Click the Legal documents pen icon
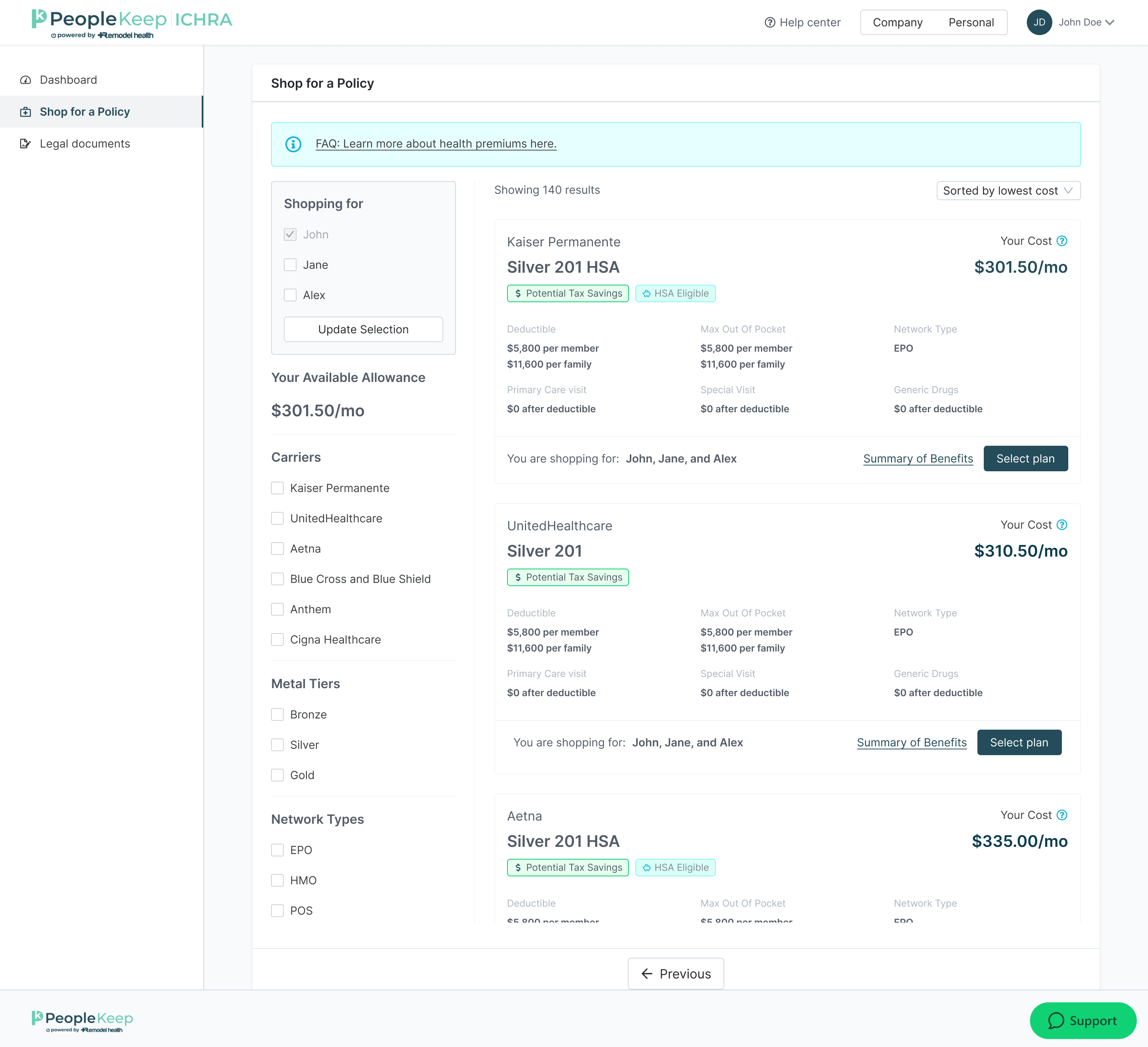Screen dimensions: 1148x1047 25,144
